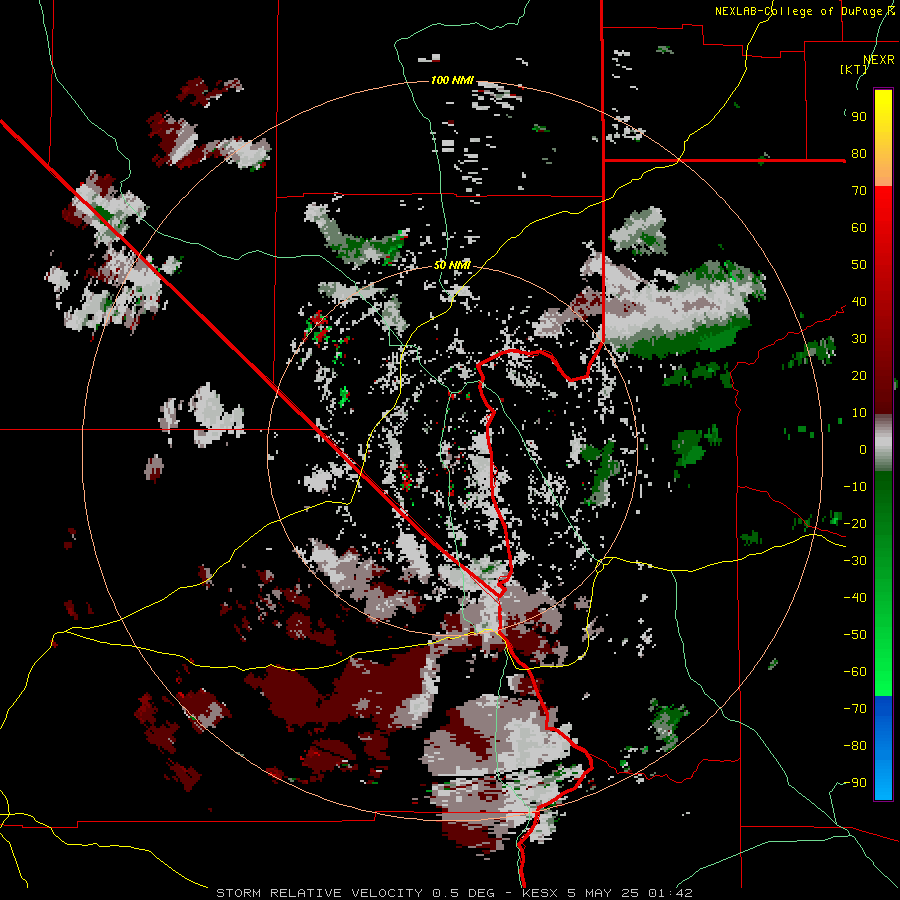The image size is (900, 900).
Task: Click the blue bottom segment of the color bar
Action: pyautogui.click(x=883, y=748)
